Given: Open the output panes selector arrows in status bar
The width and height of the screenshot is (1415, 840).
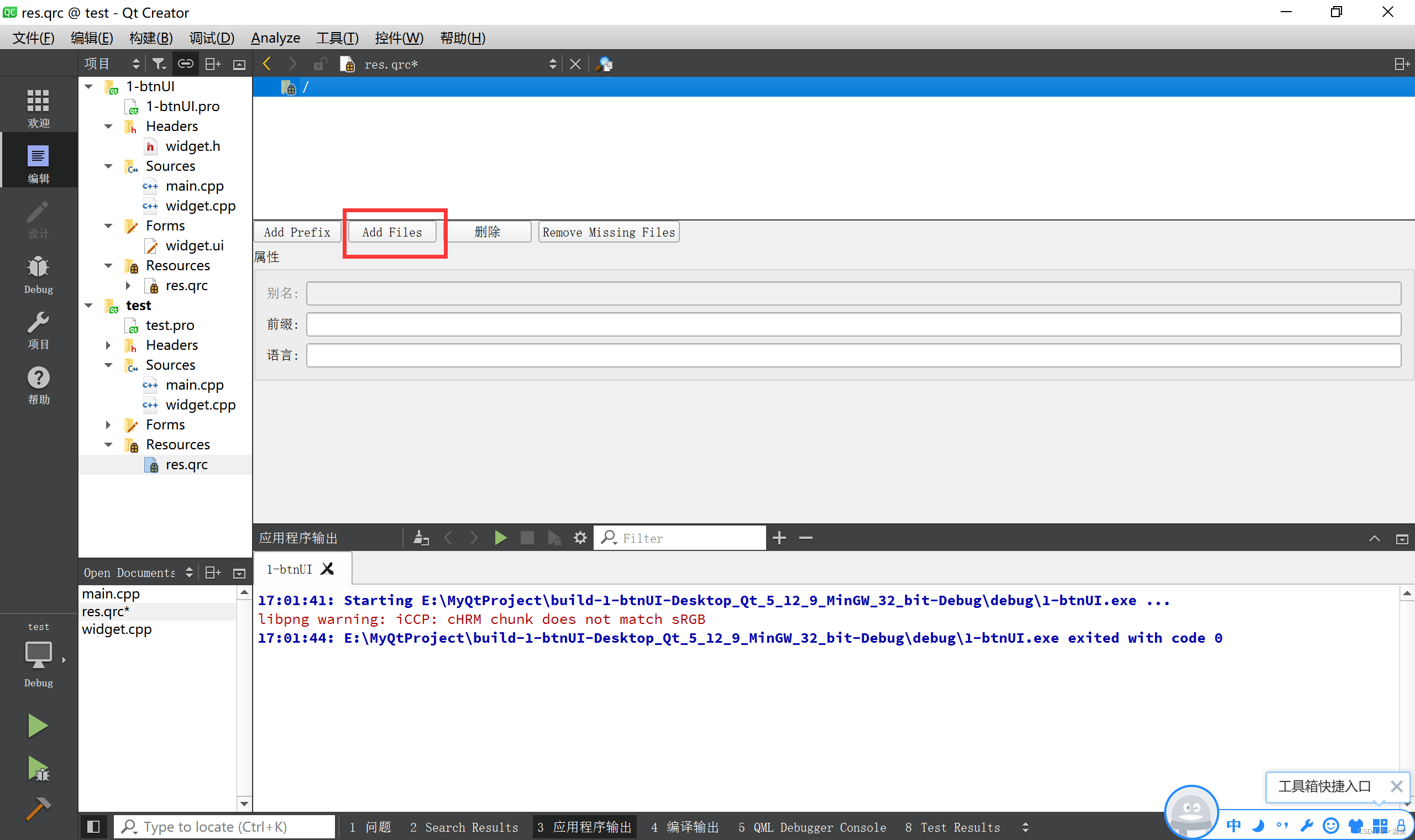Looking at the screenshot, I should pos(1025,827).
